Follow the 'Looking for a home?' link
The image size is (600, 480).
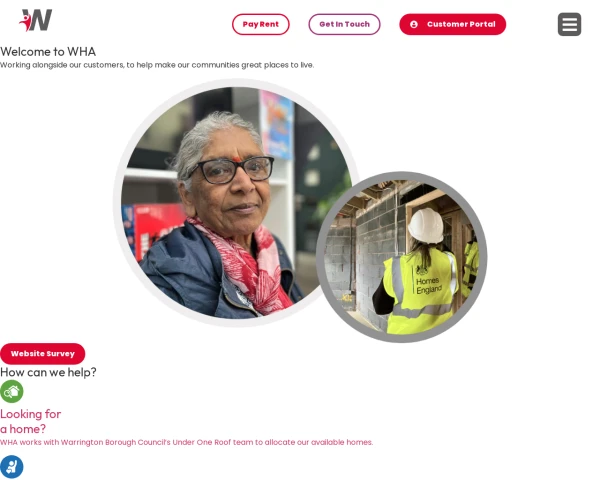tap(31, 421)
